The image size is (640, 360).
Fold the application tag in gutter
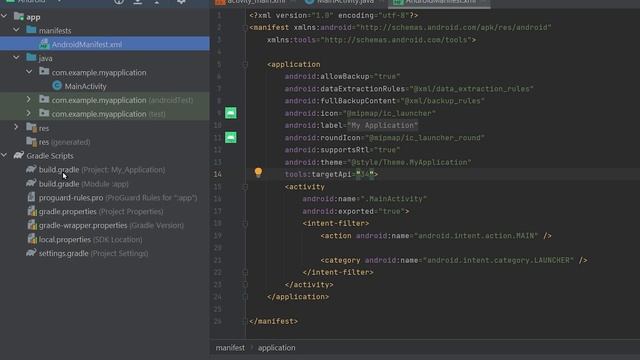[x=245, y=64]
